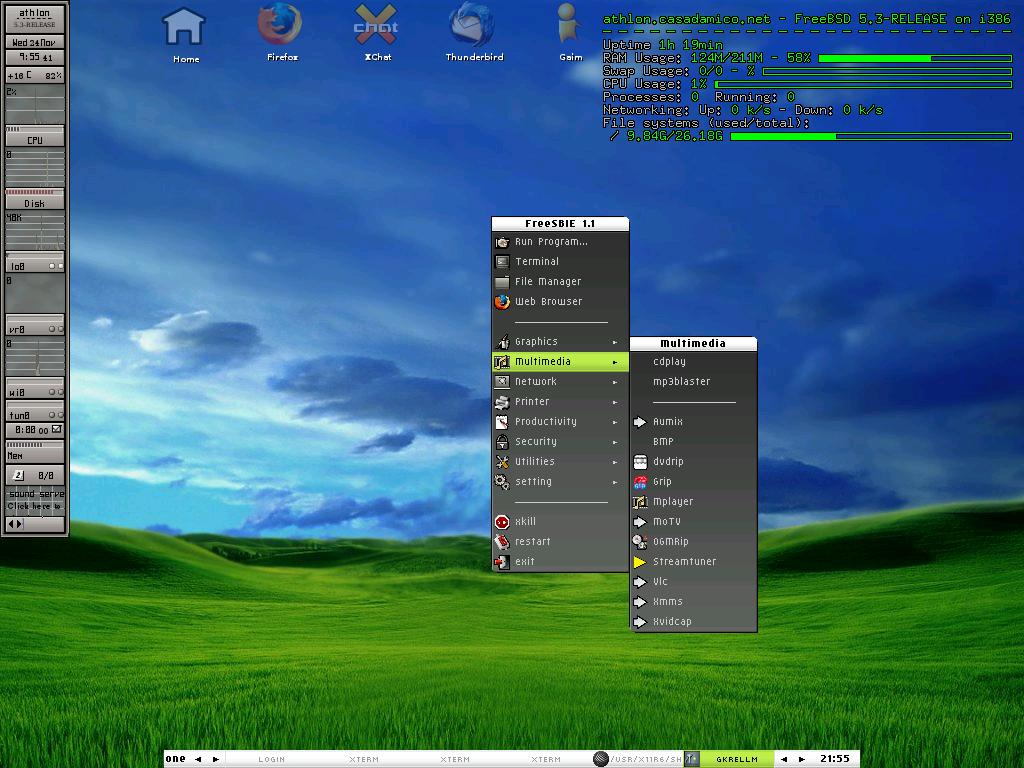1024x768 pixels.
Task: Start Xvidcap from the Multimedia submenu
Action: click(694, 622)
